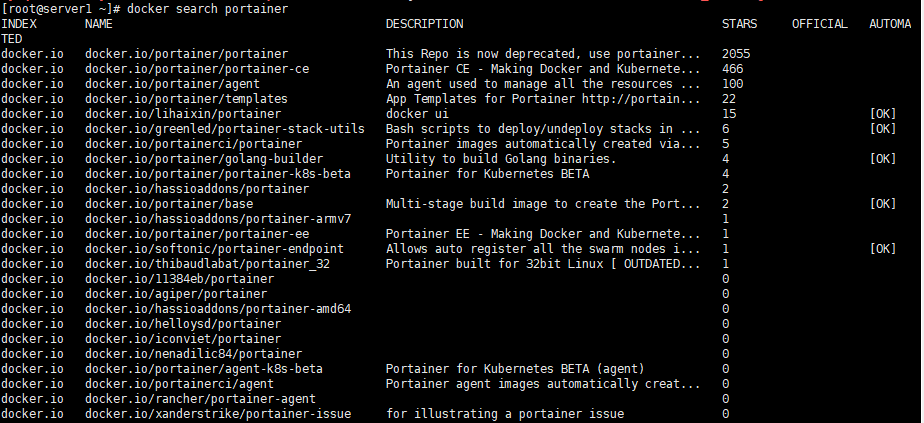This screenshot has height=423, width=924.
Task: Click the 'docker search portainer' command text
Action: tap(207, 9)
